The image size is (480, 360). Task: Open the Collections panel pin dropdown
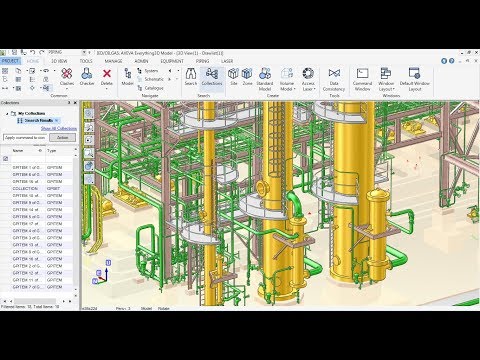point(69,103)
